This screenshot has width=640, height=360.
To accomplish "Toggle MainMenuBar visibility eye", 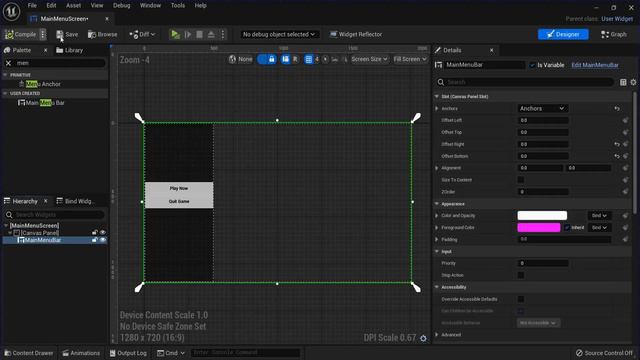I will 102,240.
